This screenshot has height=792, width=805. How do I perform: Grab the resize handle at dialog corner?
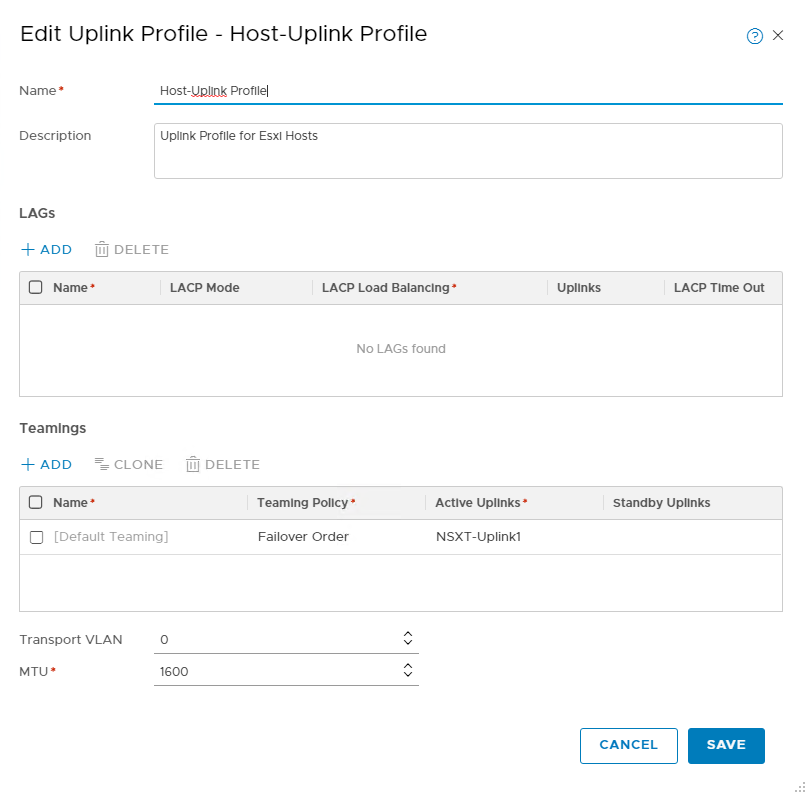799,787
